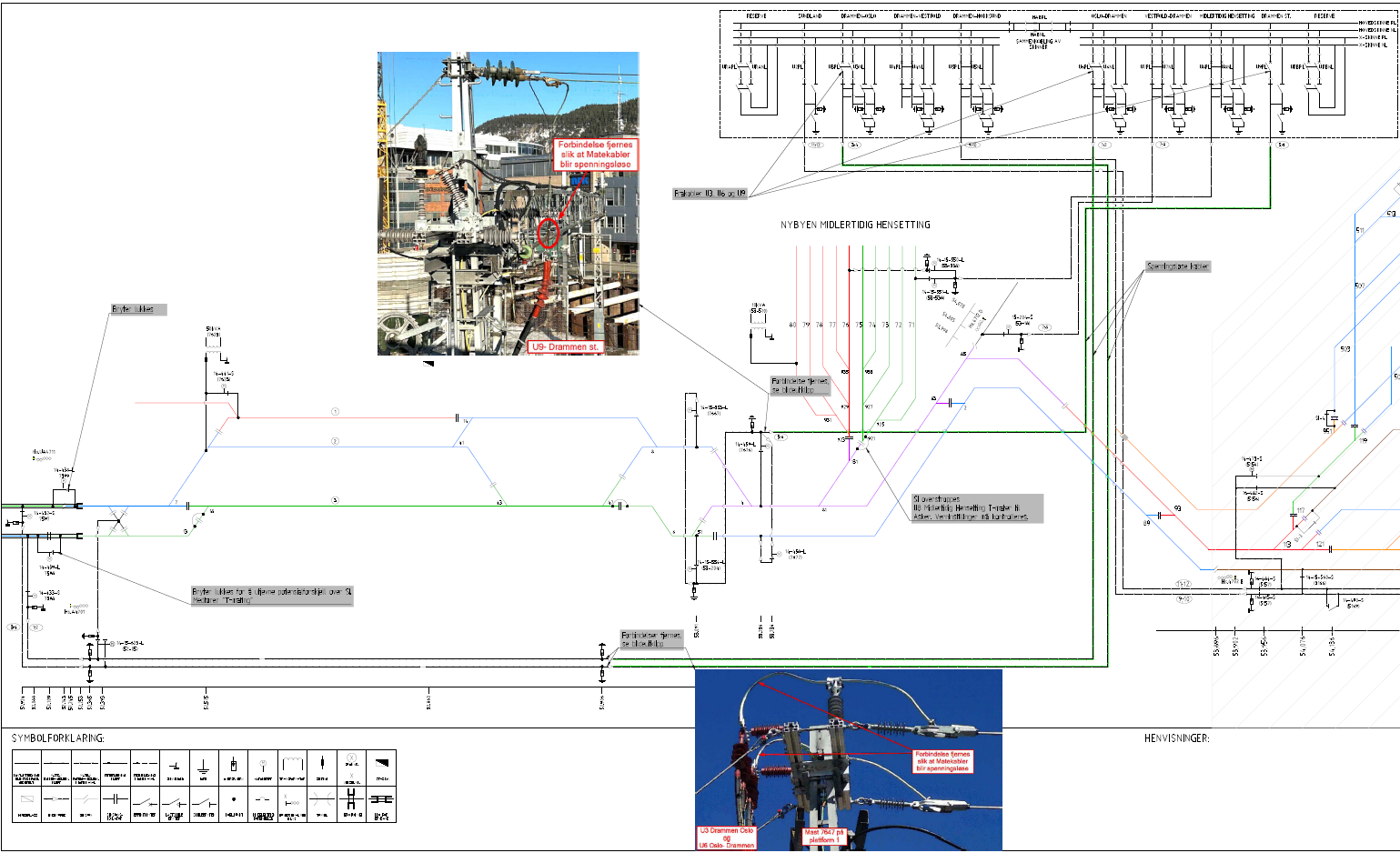Click red 'Forbindelse fjernes' label in upper photo
This screenshot has width=1400, height=863.
pyautogui.click(x=595, y=155)
